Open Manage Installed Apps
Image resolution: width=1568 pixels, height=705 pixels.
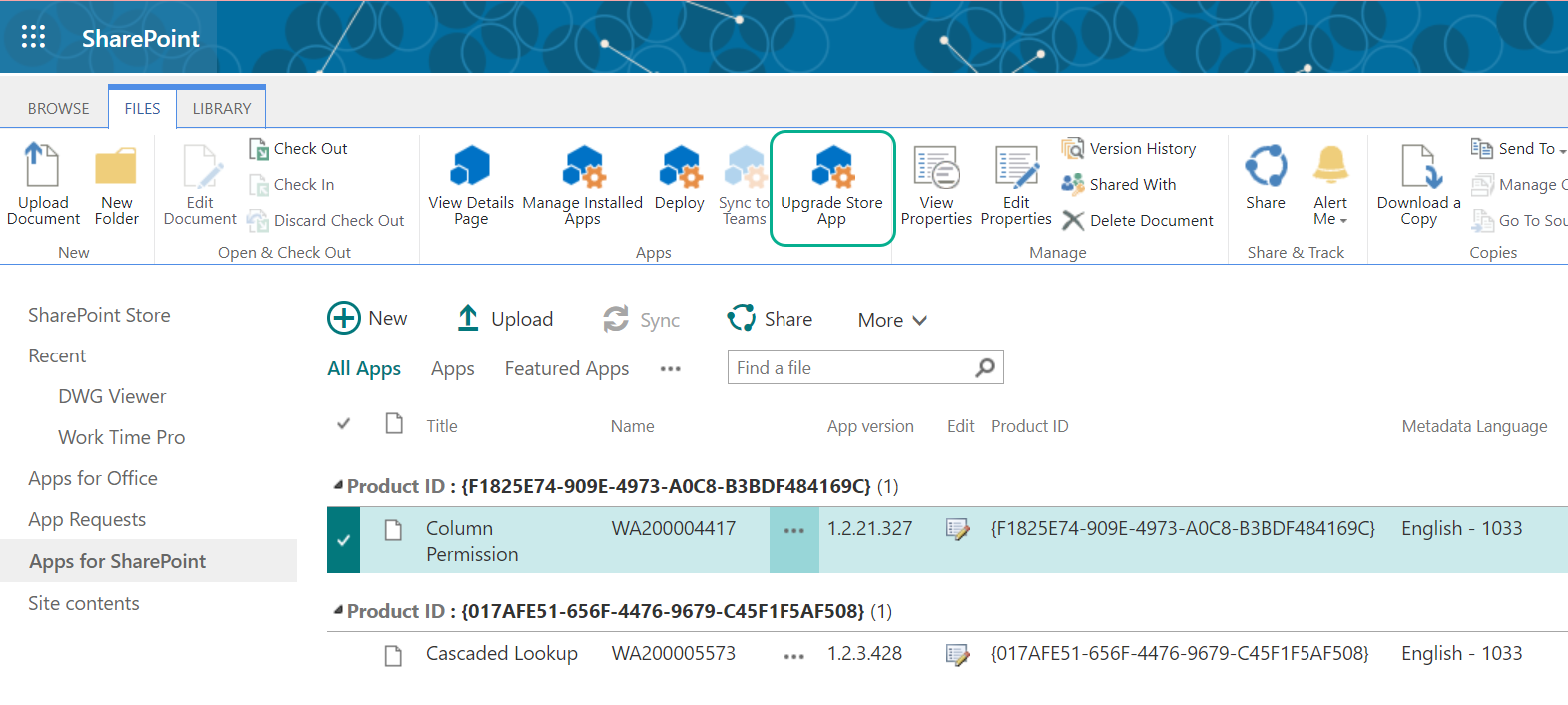tap(583, 185)
